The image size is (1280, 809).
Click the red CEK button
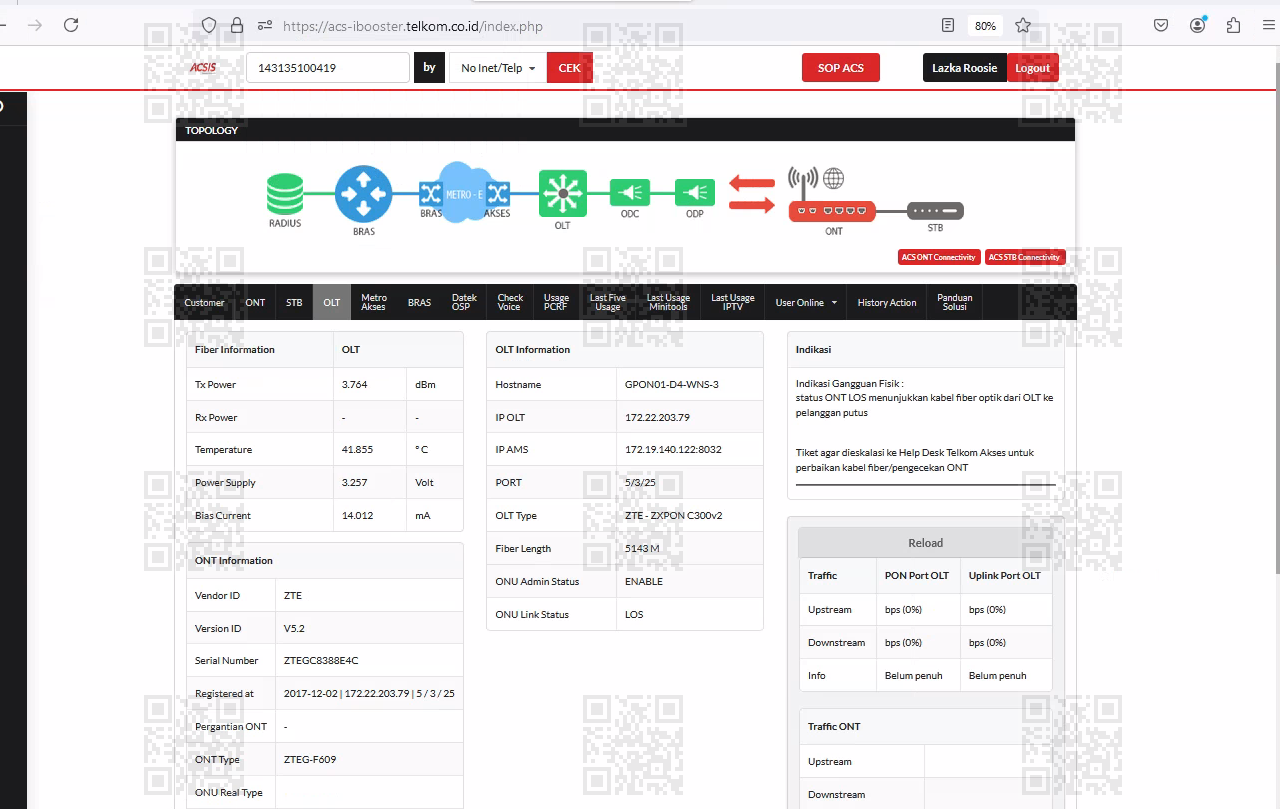click(x=570, y=68)
